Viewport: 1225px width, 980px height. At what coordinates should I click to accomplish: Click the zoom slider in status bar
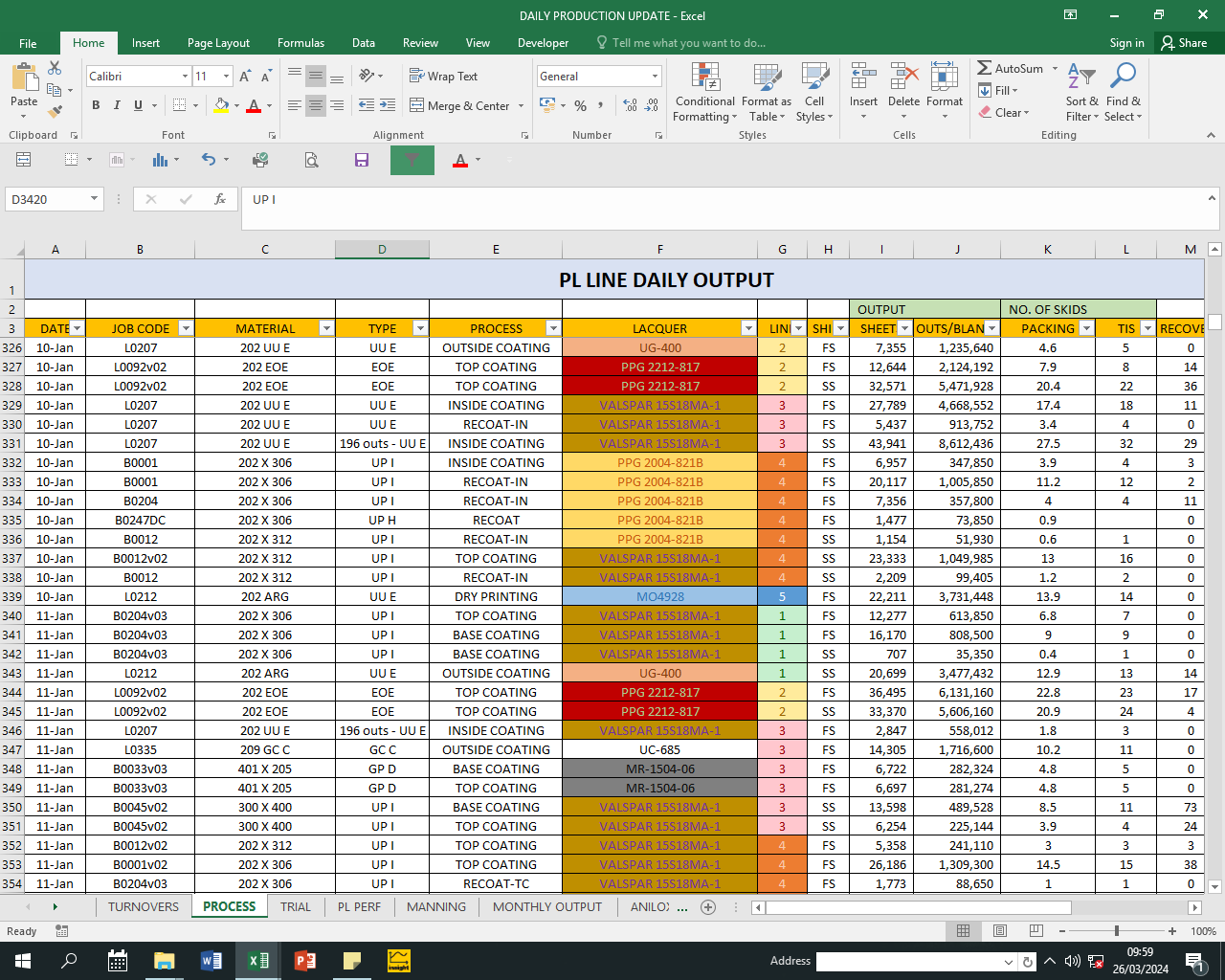click(x=1116, y=931)
